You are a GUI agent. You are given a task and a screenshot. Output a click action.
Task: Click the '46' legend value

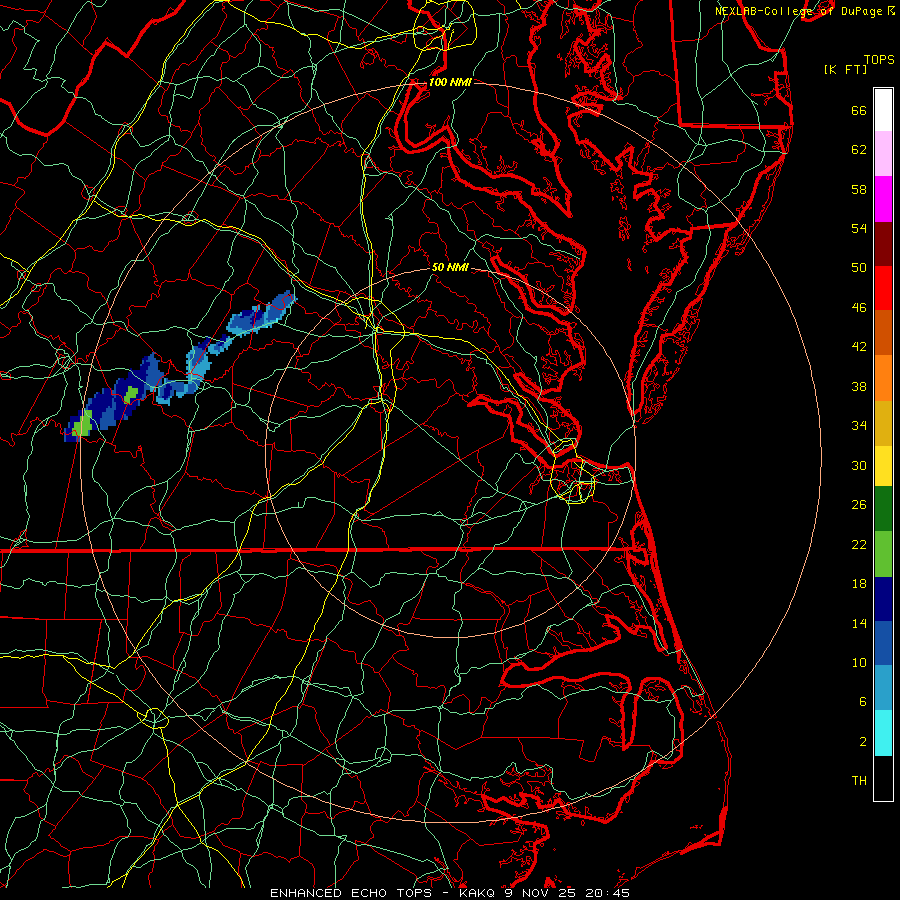point(859,308)
